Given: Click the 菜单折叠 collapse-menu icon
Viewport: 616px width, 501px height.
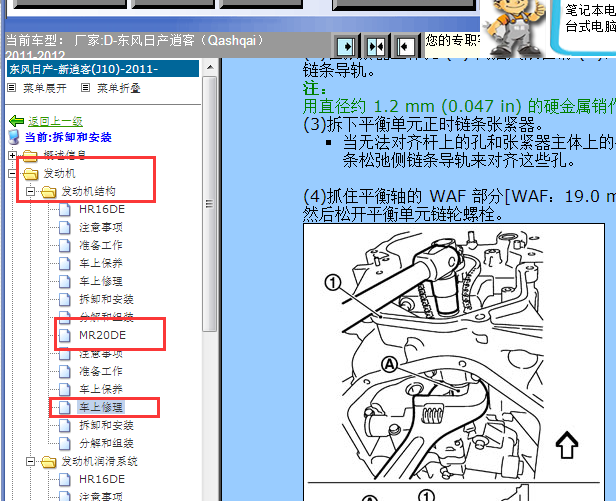Looking at the screenshot, I should click(85, 88).
